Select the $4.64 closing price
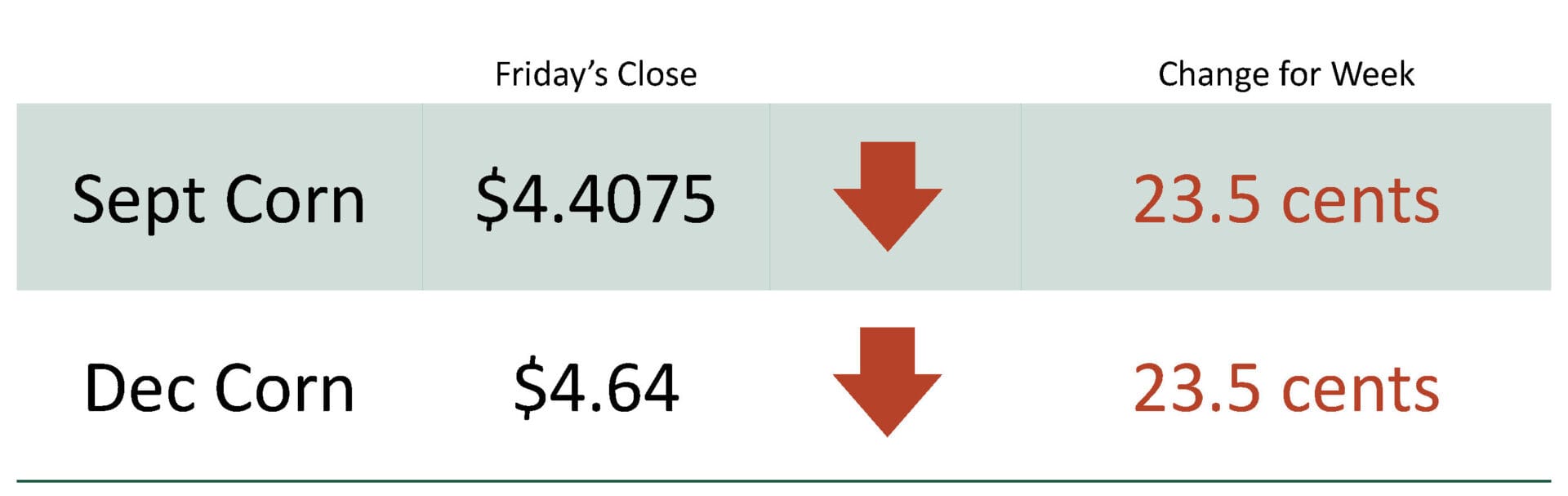 coord(596,387)
